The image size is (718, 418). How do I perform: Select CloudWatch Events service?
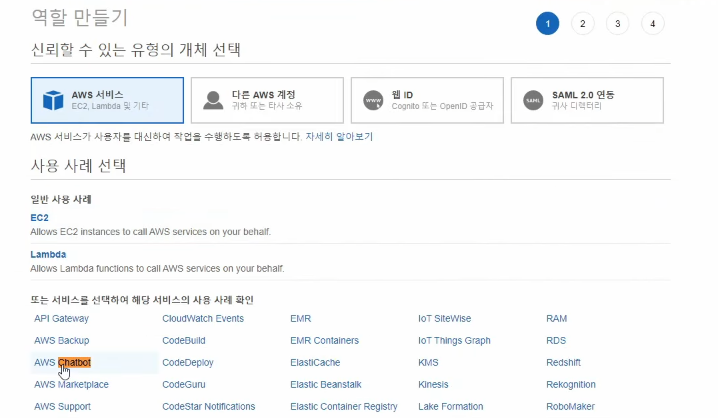[x=203, y=319]
